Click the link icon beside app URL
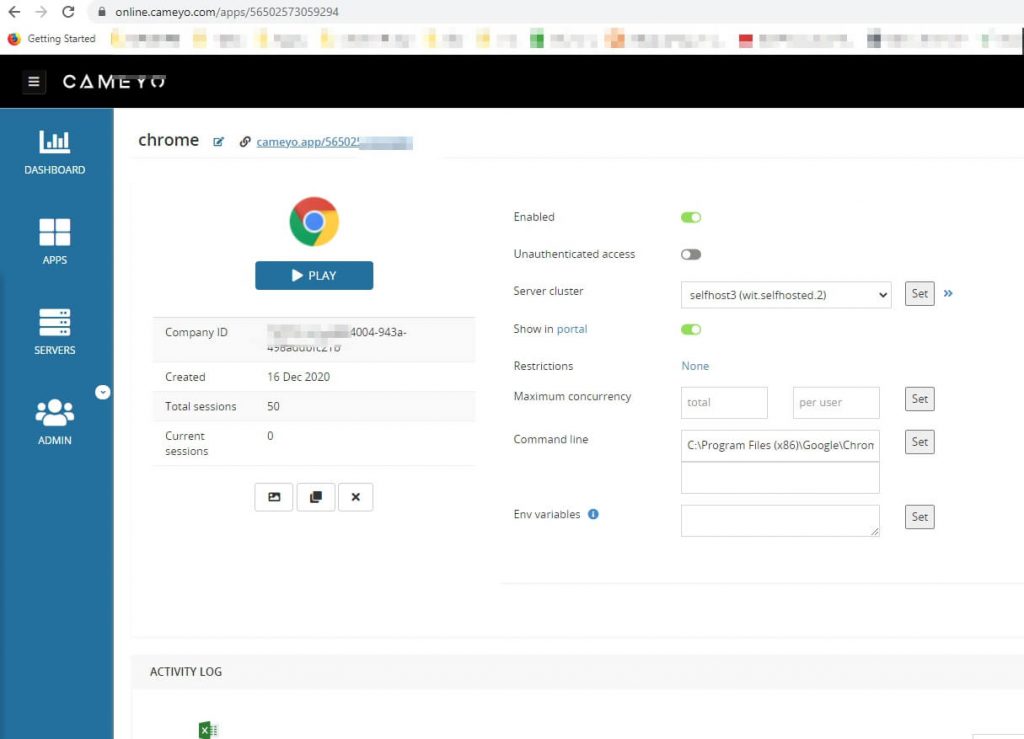 (245, 142)
